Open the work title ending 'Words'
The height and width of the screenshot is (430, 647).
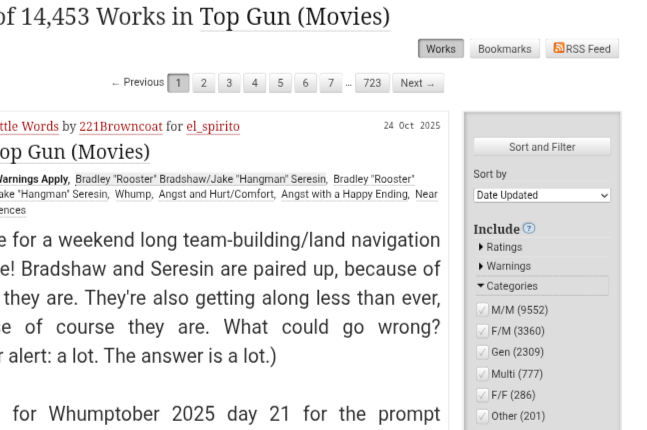(29, 126)
